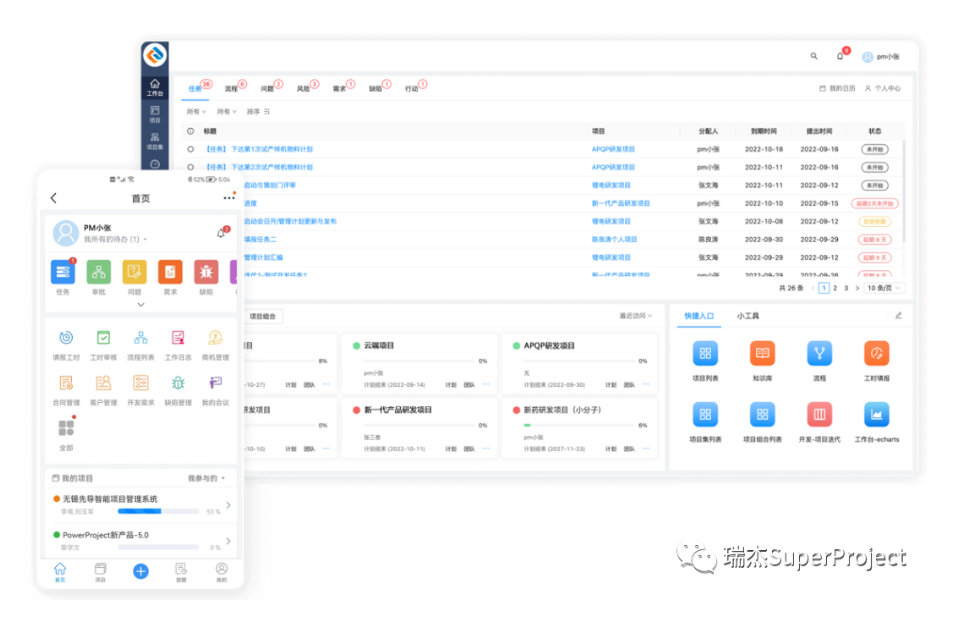Open the 10条/页 page size dropdown
The height and width of the screenshot is (641, 967).
[x=883, y=288]
